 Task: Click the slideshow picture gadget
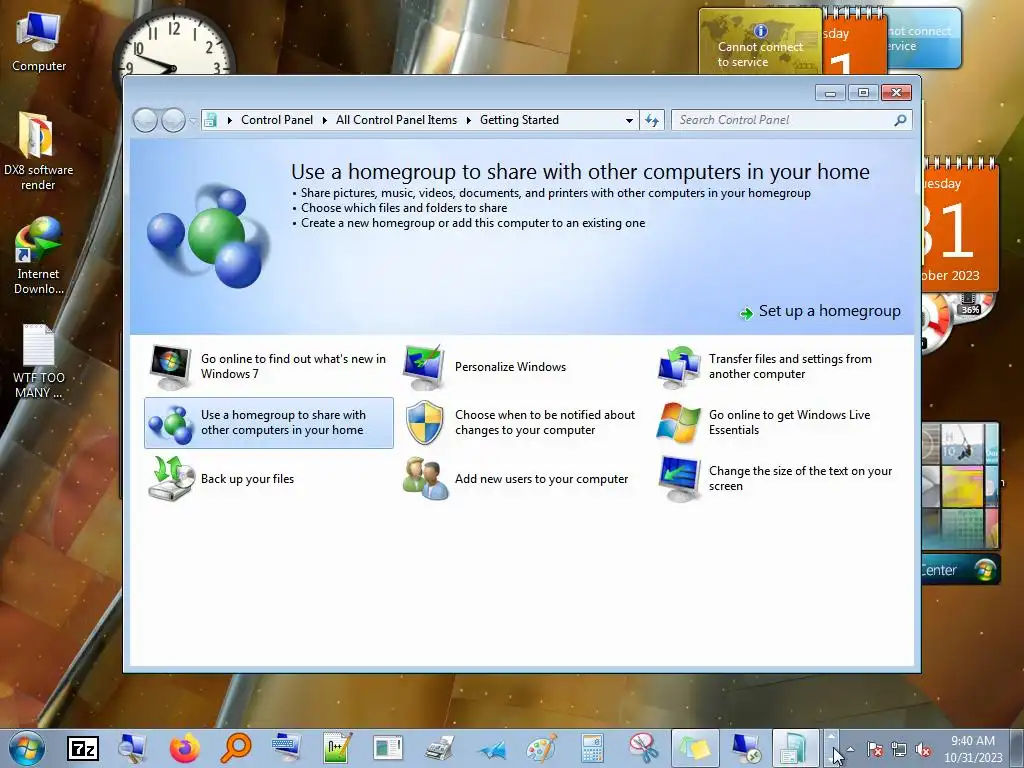tap(960, 487)
